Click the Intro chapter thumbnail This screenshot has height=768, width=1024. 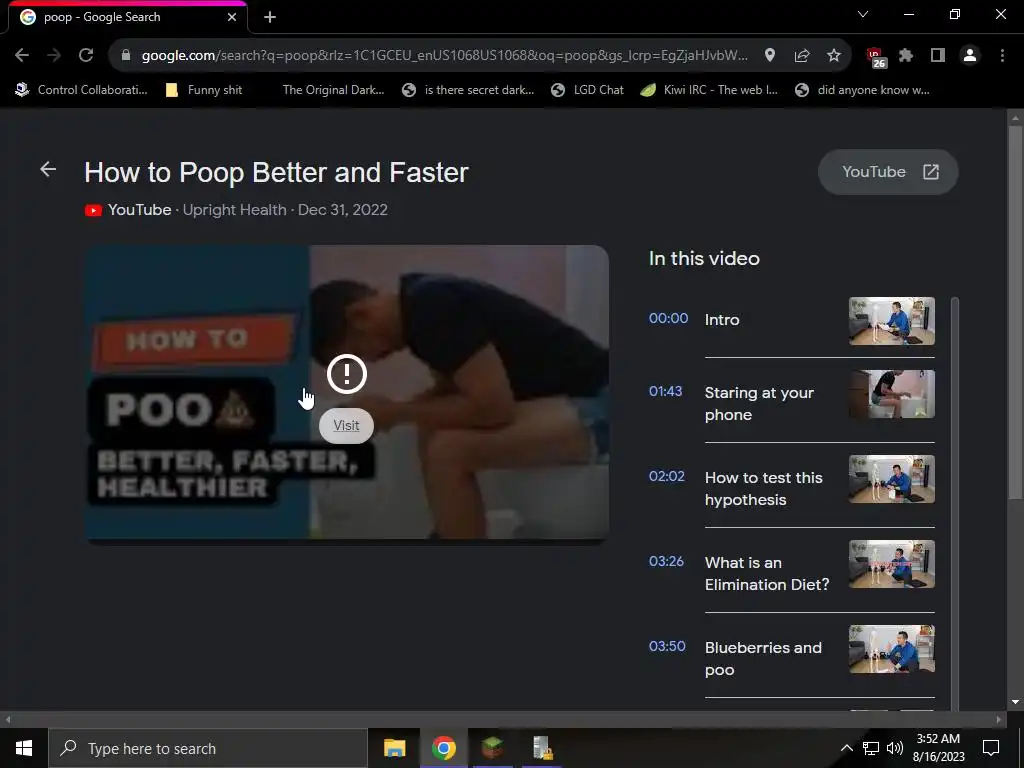pyautogui.click(x=891, y=321)
